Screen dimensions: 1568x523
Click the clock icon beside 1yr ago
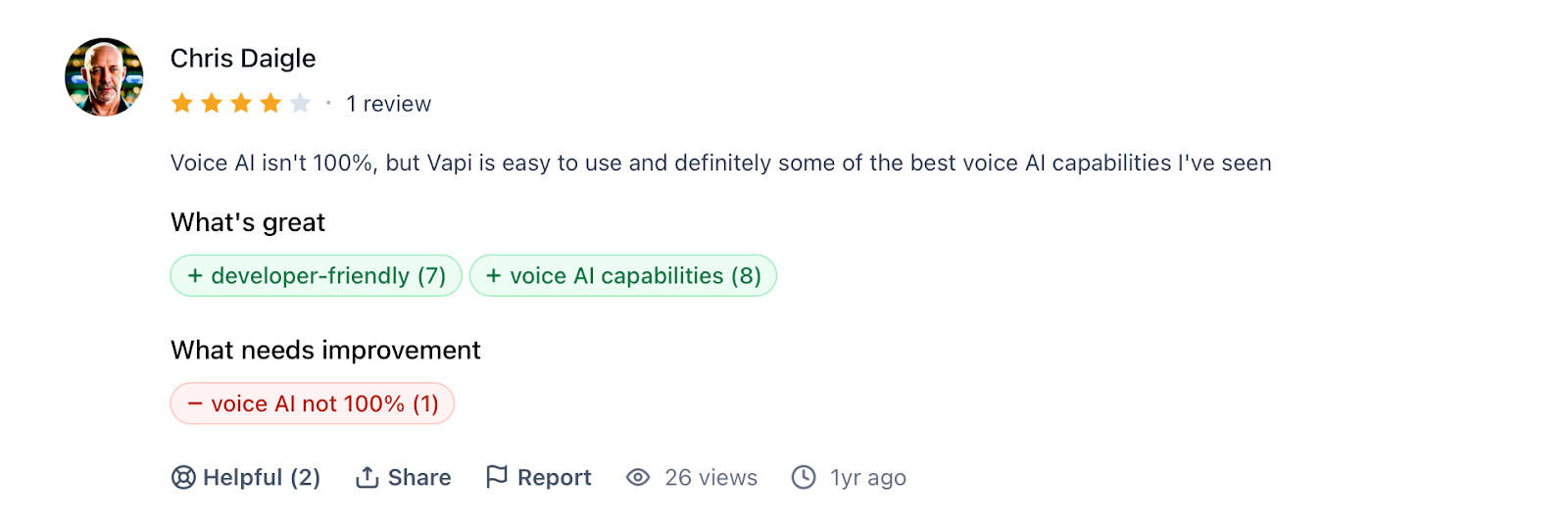[804, 477]
